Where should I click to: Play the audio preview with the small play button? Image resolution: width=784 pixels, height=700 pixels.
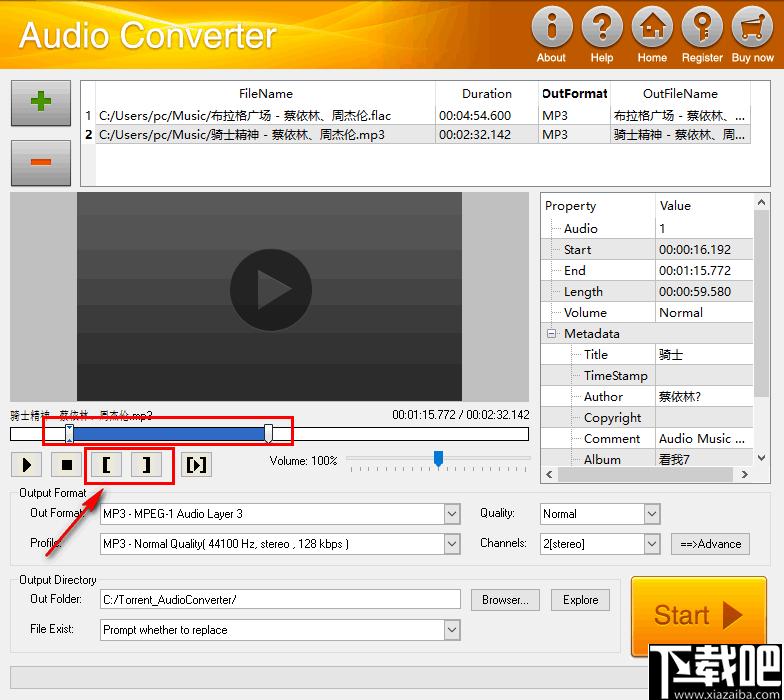click(x=26, y=465)
